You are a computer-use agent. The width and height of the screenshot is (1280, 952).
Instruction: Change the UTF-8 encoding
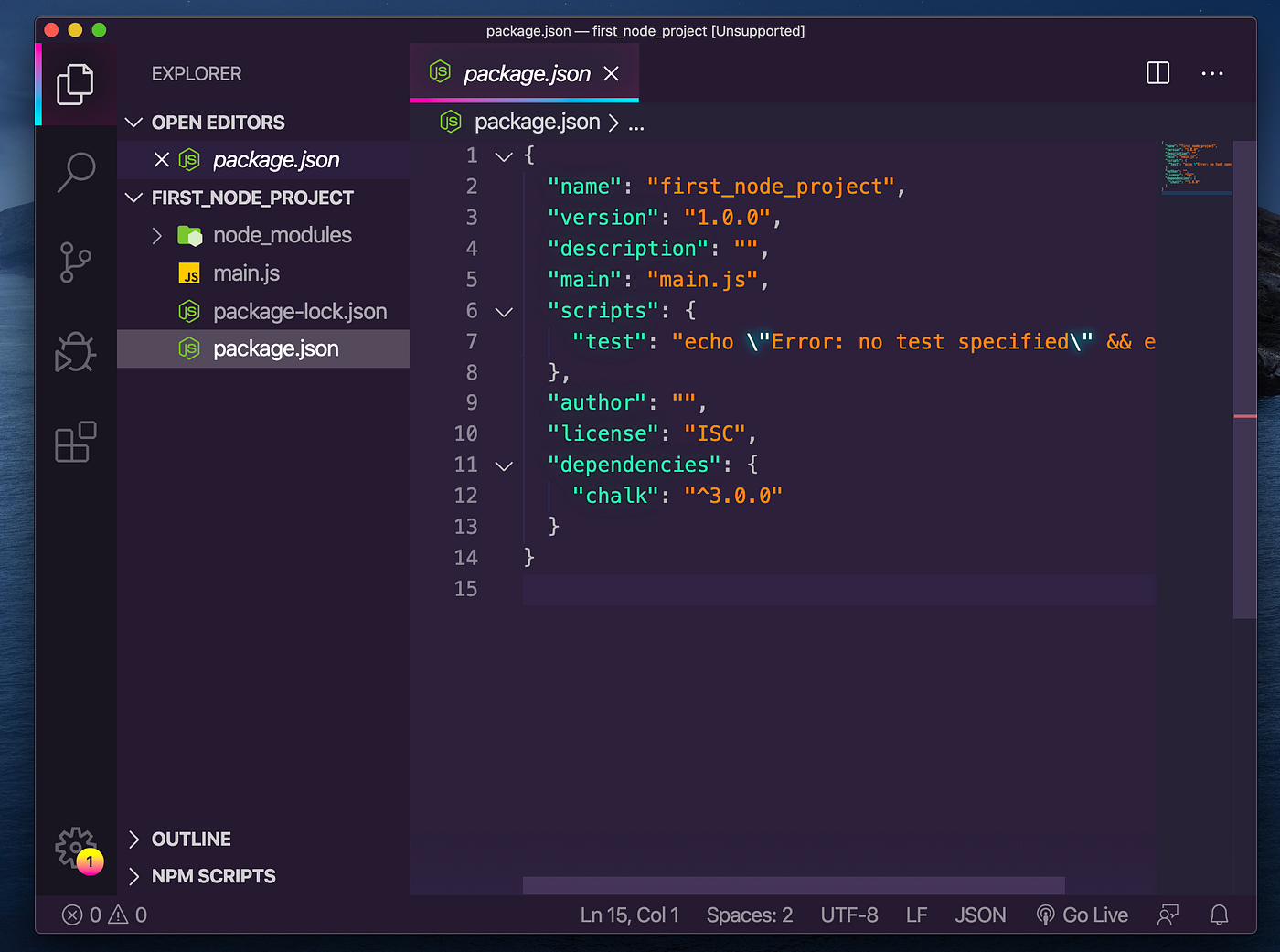click(848, 914)
